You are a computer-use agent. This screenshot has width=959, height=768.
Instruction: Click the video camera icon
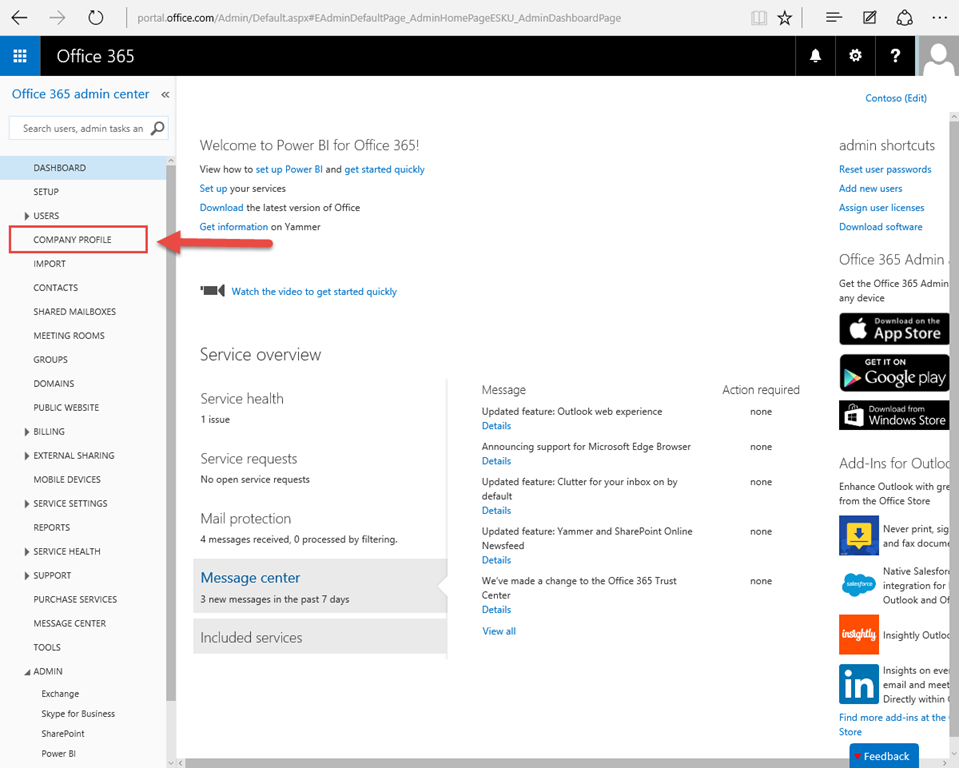[212, 290]
